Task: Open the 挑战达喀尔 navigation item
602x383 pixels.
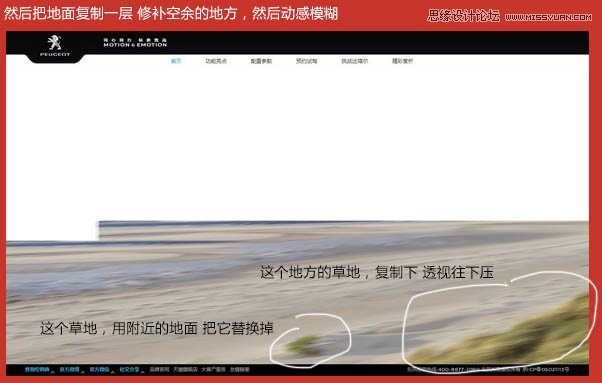Action: pyautogui.click(x=354, y=61)
